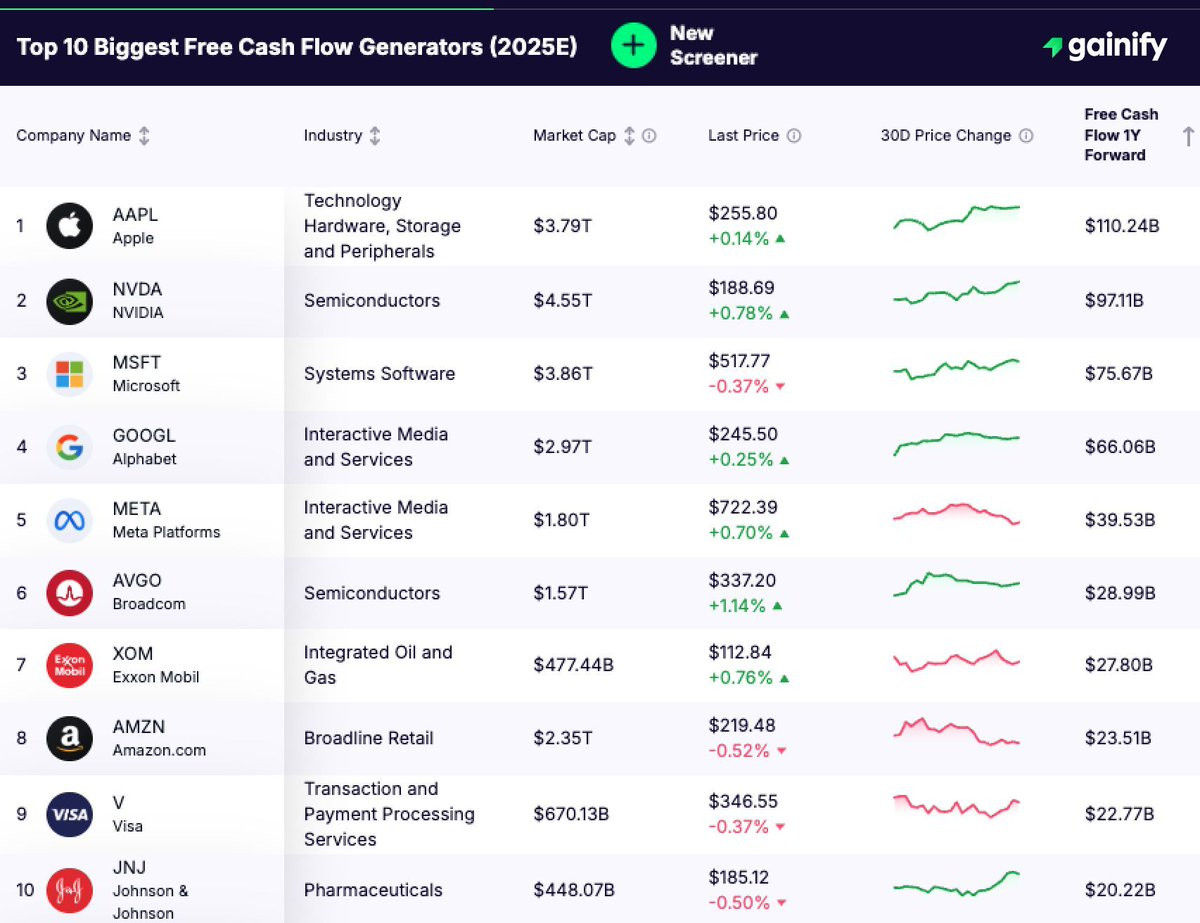Click the Company Name column header
Screen dimensions: 1200x923
pyautogui.click(x=73, y=136)
